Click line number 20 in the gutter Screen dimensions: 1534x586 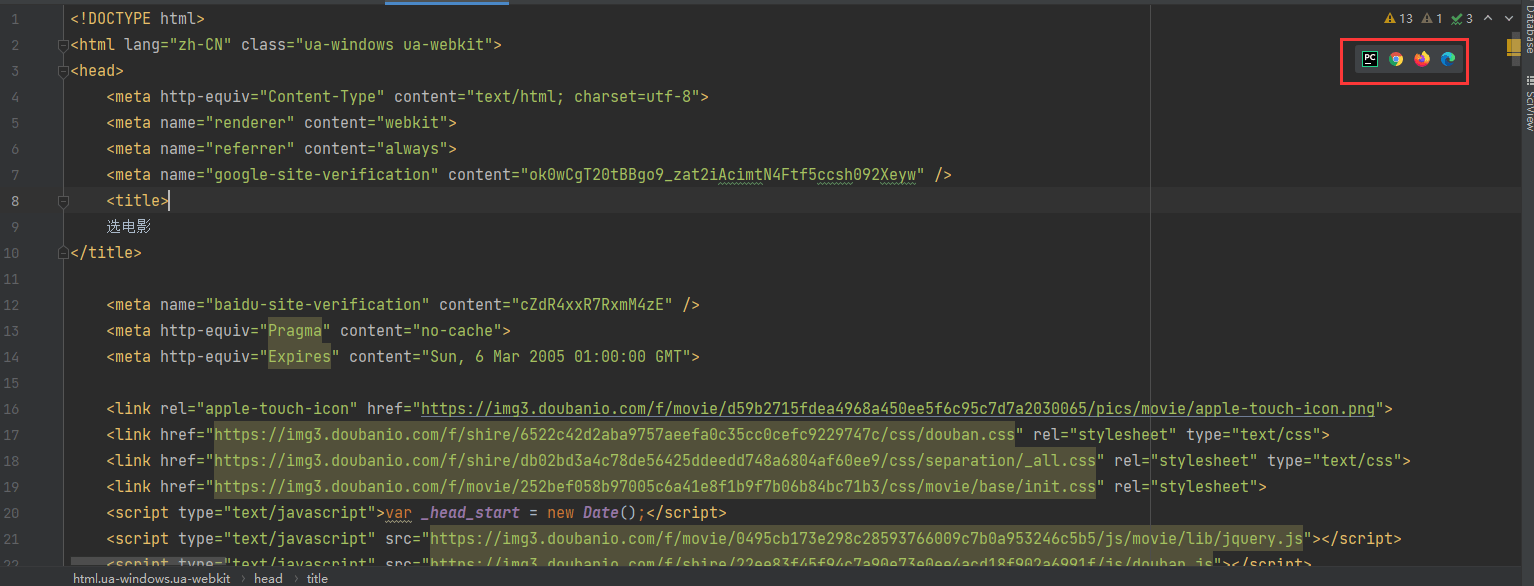click(11, 513)
